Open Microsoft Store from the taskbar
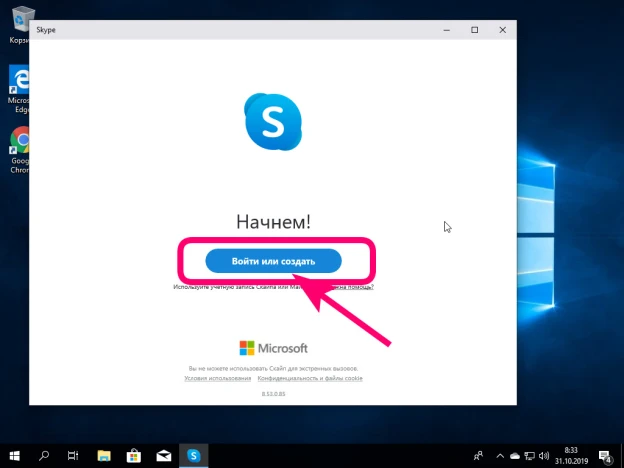 134,456
